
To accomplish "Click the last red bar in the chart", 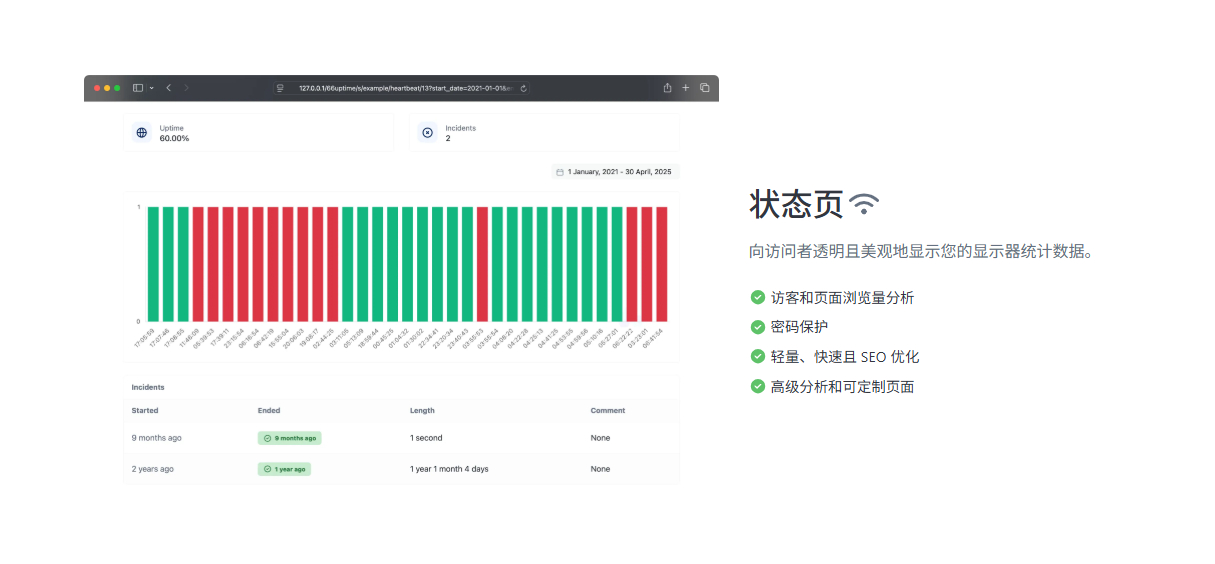I will [x=661, y=263].
